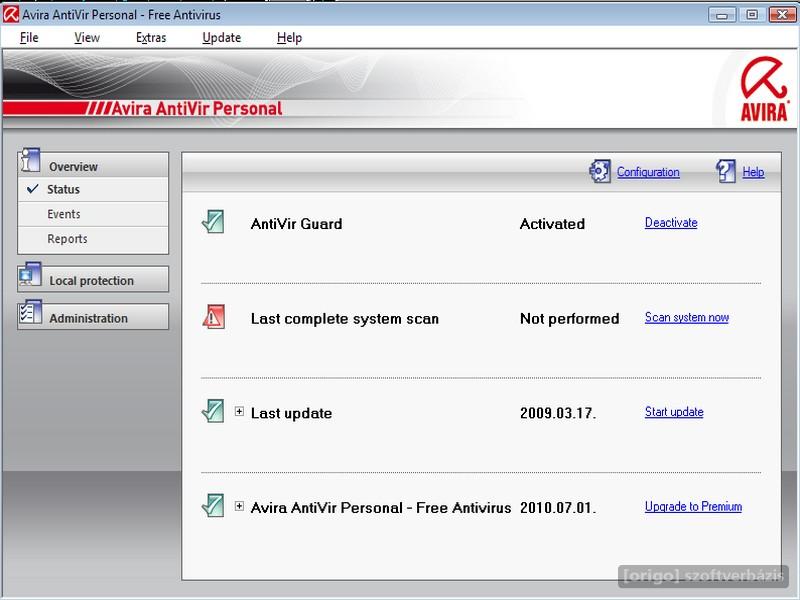Click Scan system now link

[687, 317]
